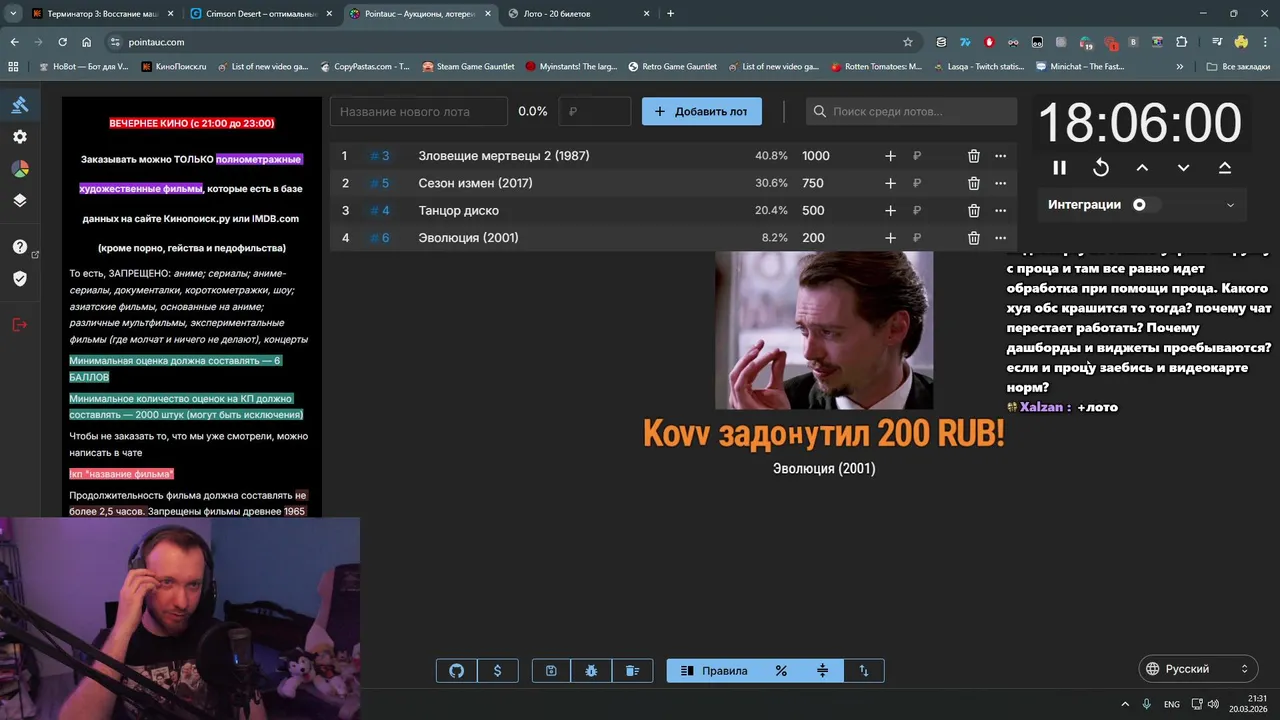The width and height of the screenshot is (1280, 720).
Task: Delete the Сезон измен lot
Action: coord(973,183)
